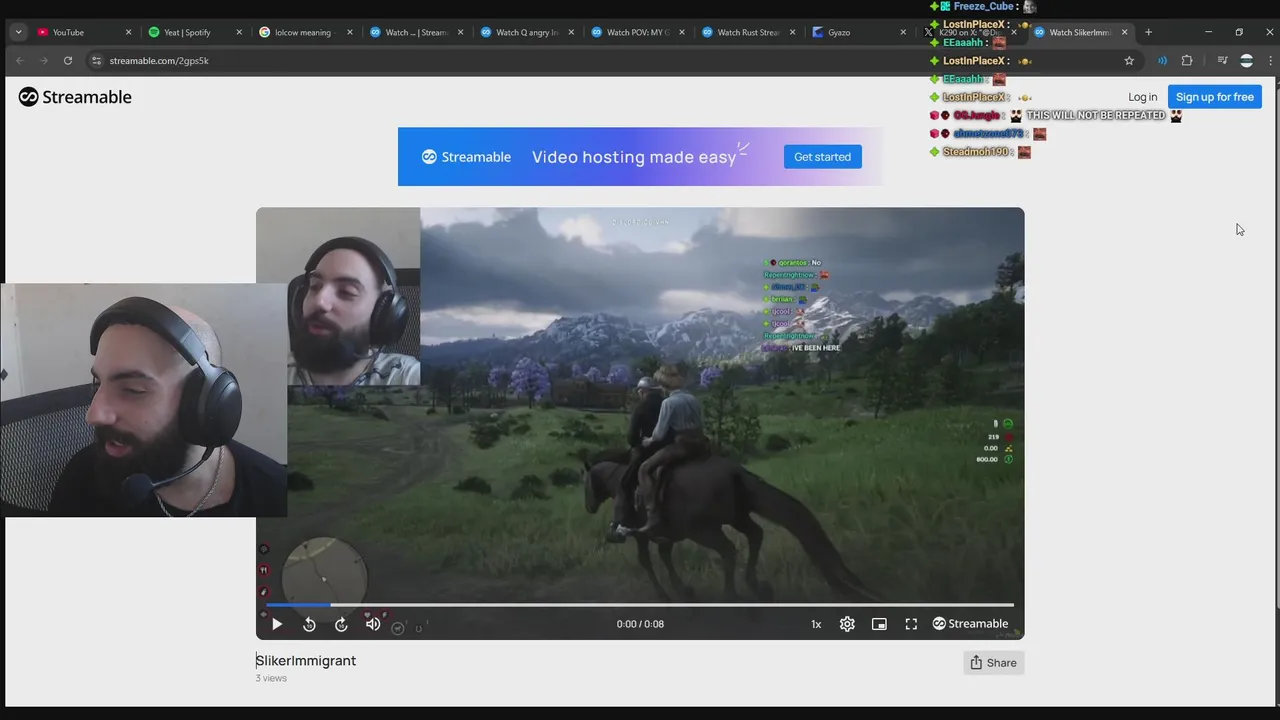The width and height of the screenshot is (1280, 720).
Task: Mute the video player volume
Action: click(373, 624)
